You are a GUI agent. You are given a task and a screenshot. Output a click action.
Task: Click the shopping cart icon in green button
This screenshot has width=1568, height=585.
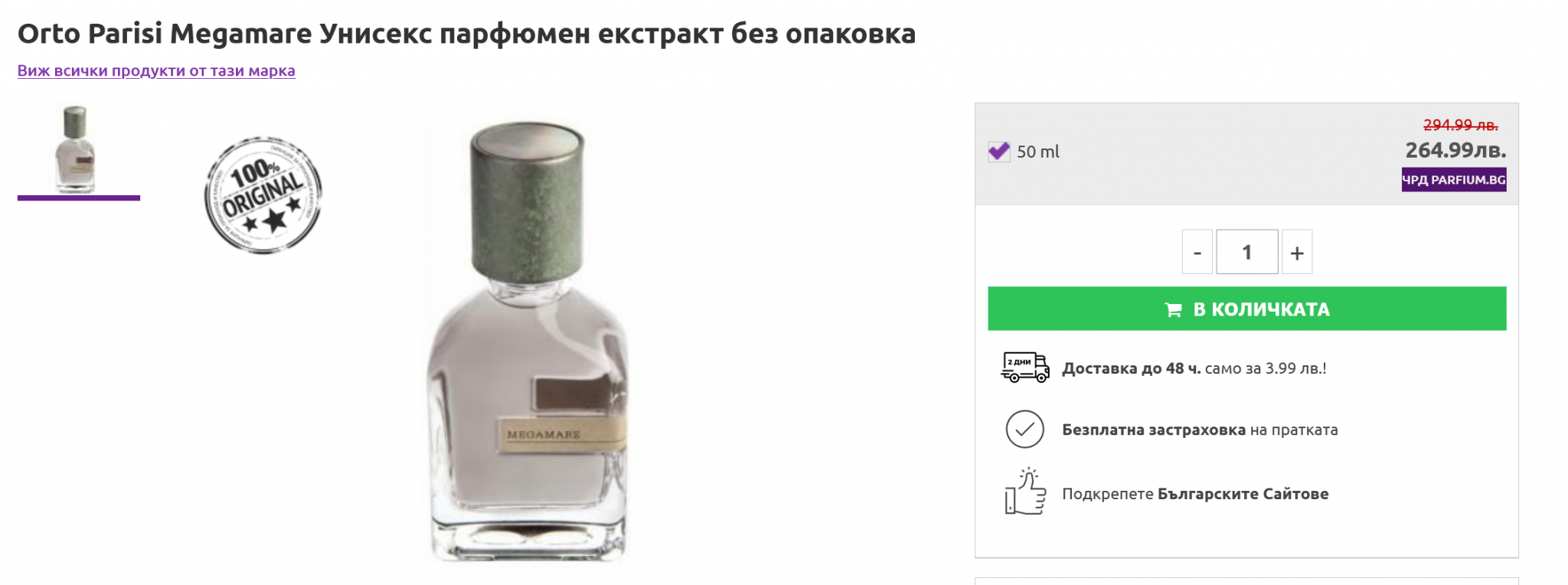(x=1172, y=309)
